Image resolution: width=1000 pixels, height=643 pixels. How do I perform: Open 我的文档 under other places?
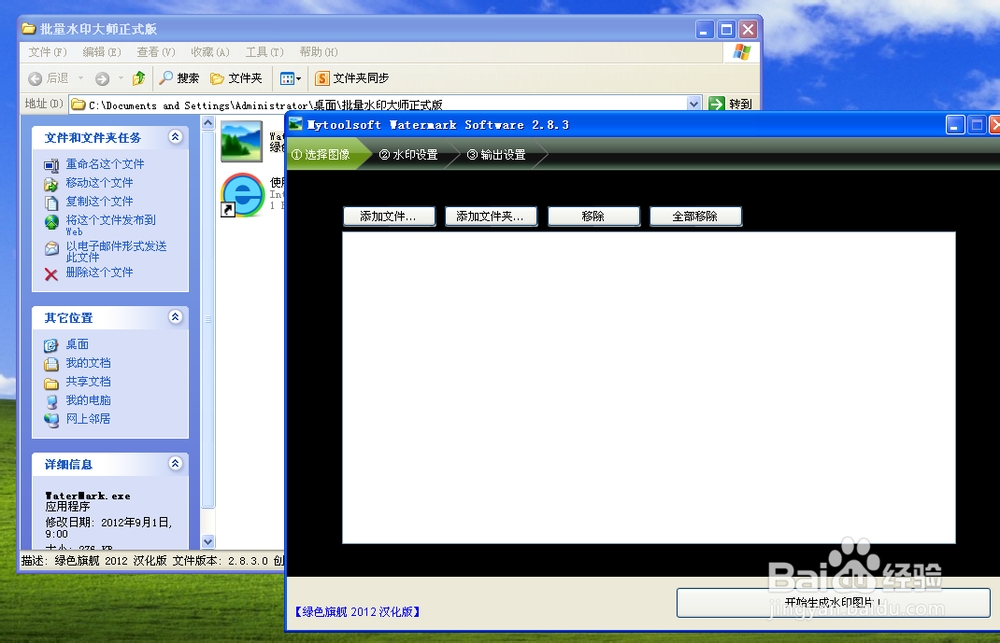[88, 362]
